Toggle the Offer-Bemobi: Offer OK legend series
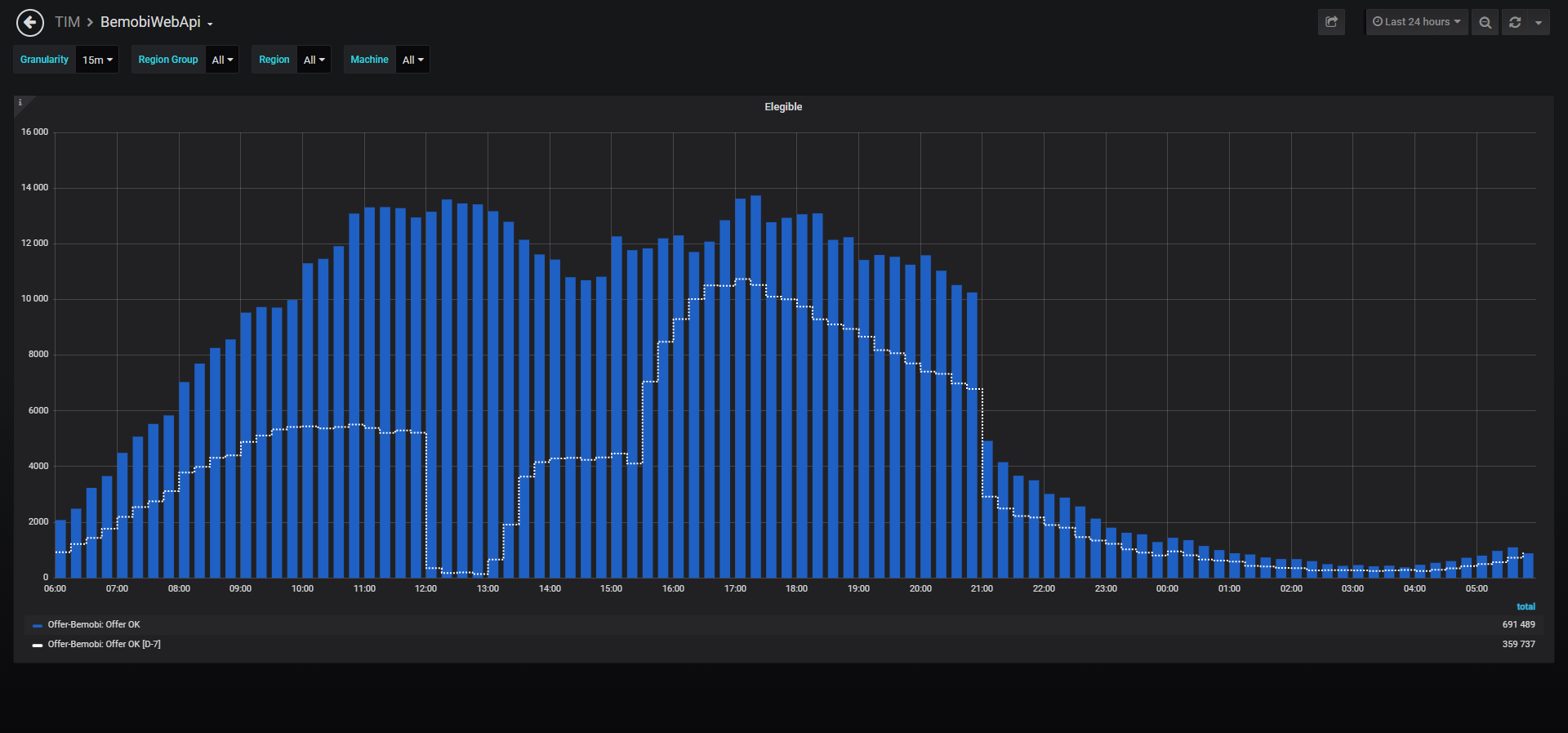The width and height of the screenshot is (1568, 733). [x=94, y=624]
